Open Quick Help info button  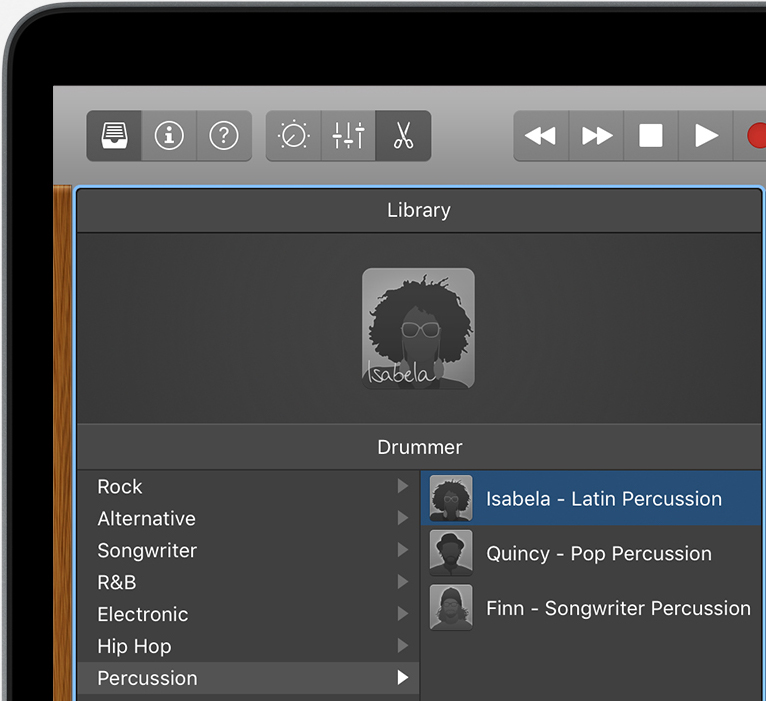[169, 136]
